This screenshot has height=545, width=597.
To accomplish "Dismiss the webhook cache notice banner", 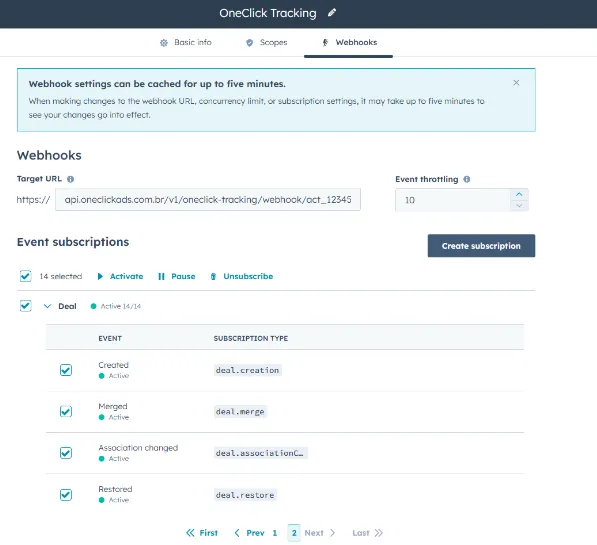I will point(516,83).
